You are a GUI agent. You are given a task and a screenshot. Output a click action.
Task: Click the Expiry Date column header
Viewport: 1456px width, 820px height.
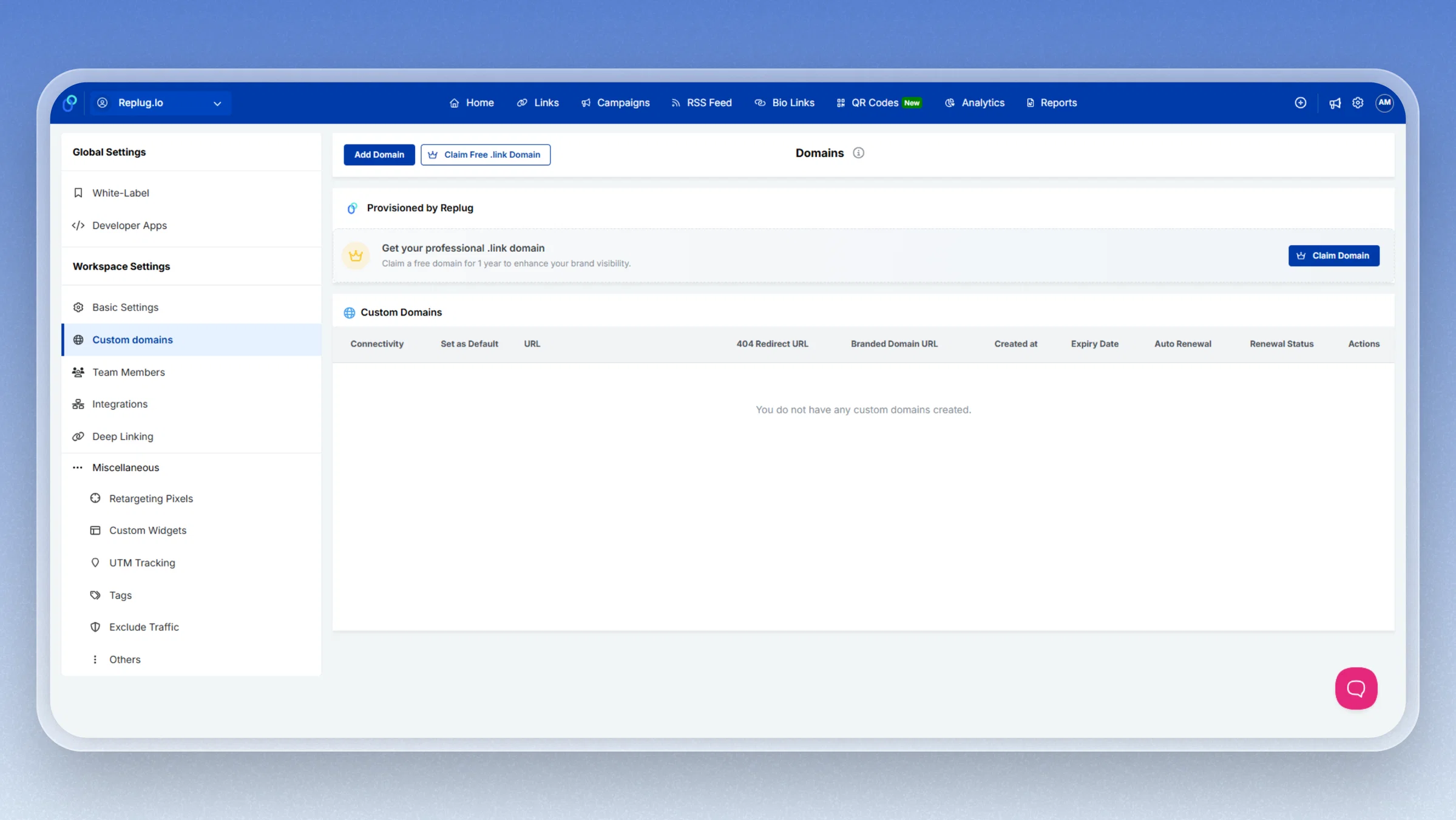tap(1094, 344)
